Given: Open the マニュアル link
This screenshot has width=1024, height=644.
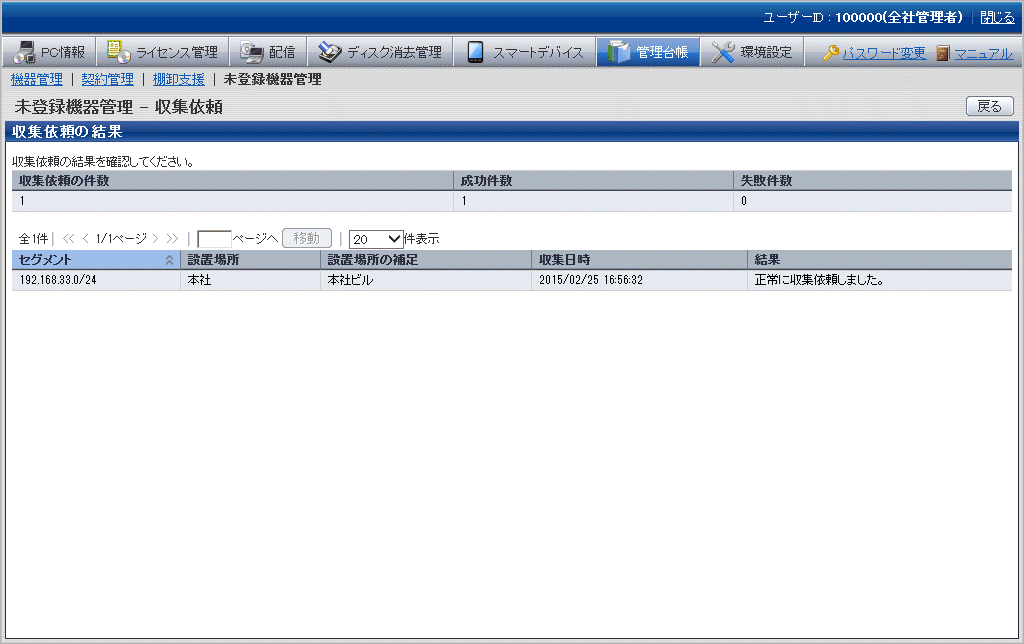Looking at the screenshot, I should (x=984, y=53).
